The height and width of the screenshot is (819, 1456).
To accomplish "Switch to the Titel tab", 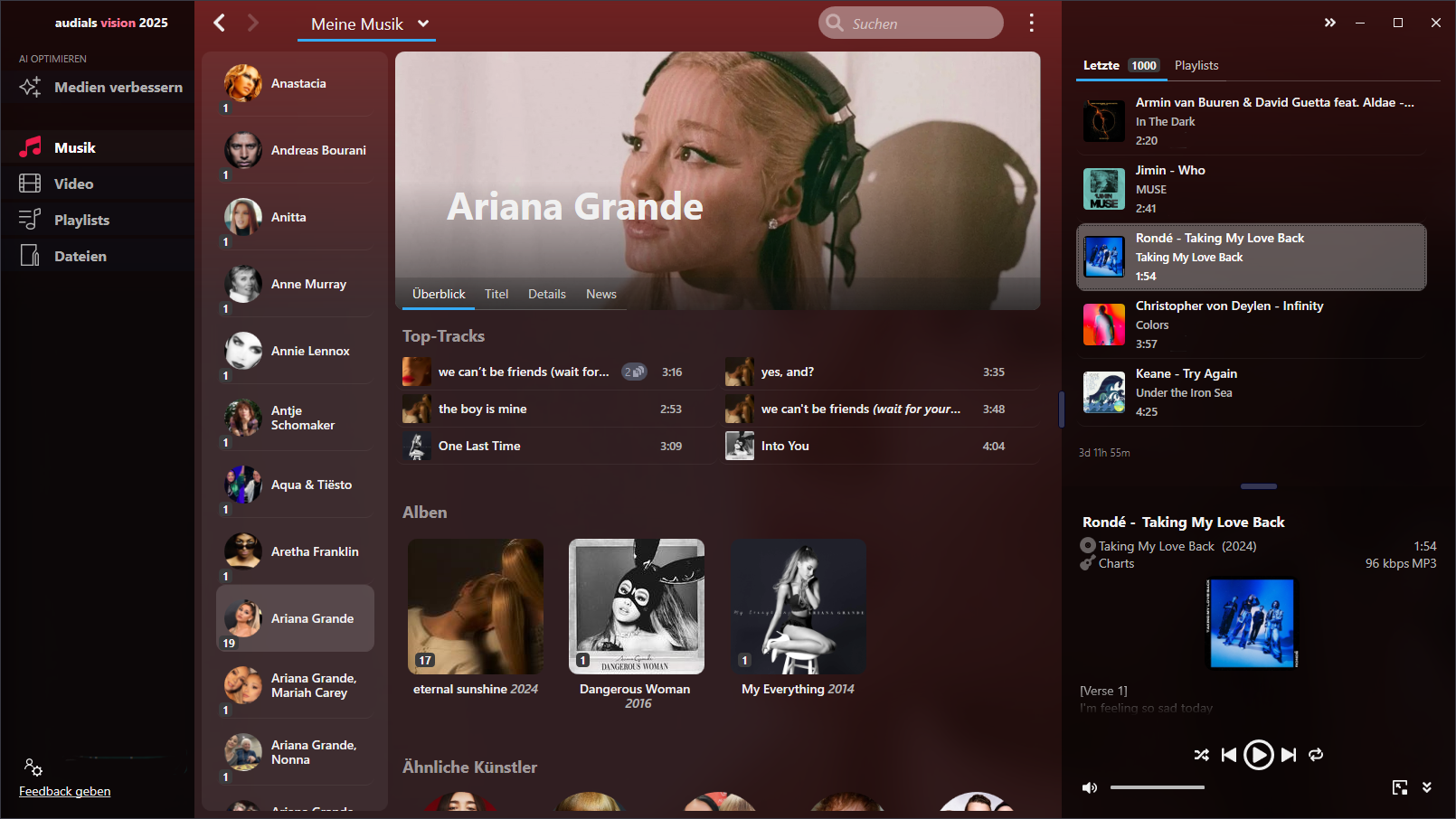I will [x=496, y=294].
